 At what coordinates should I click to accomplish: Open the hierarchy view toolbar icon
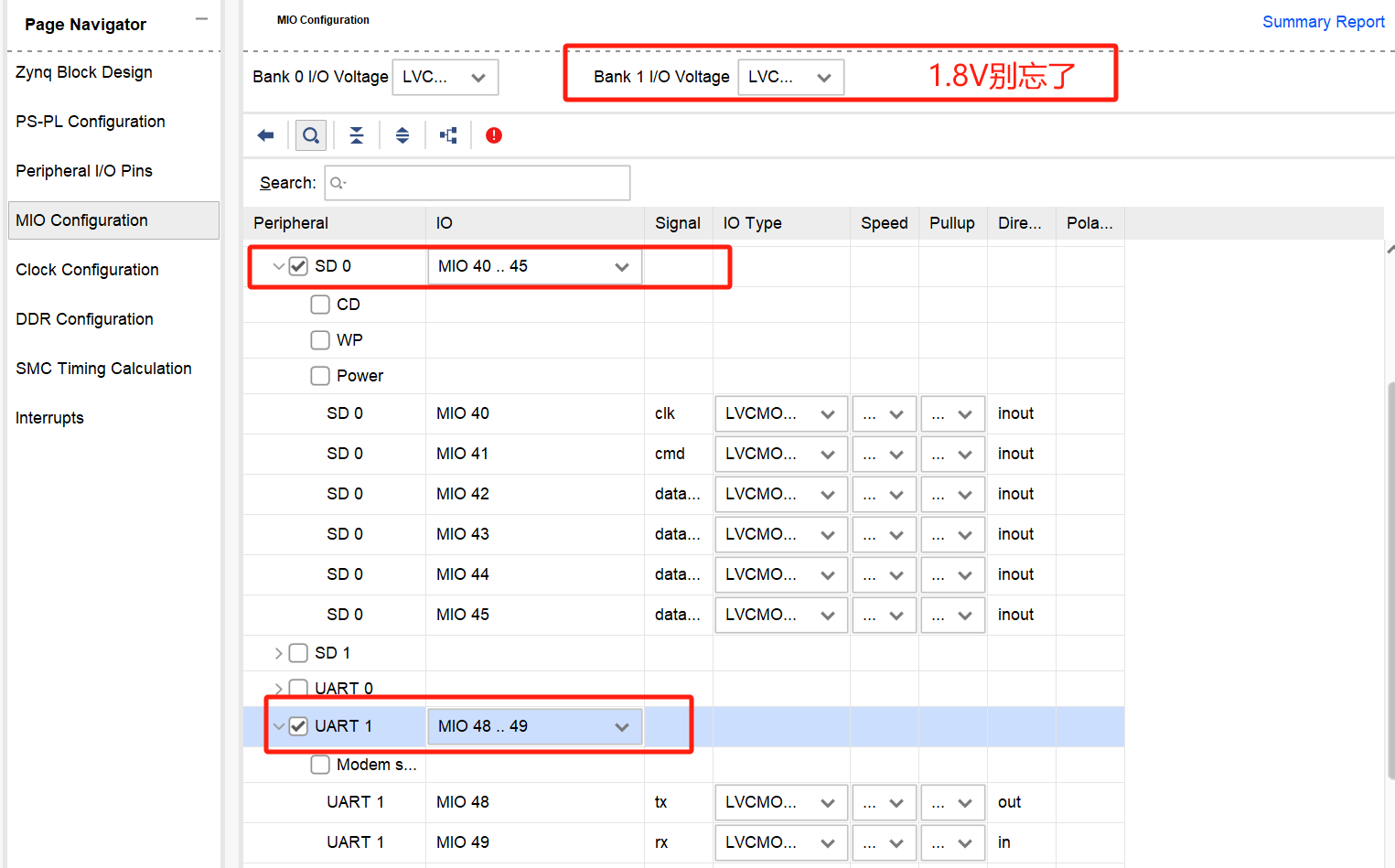click(447, 134)
